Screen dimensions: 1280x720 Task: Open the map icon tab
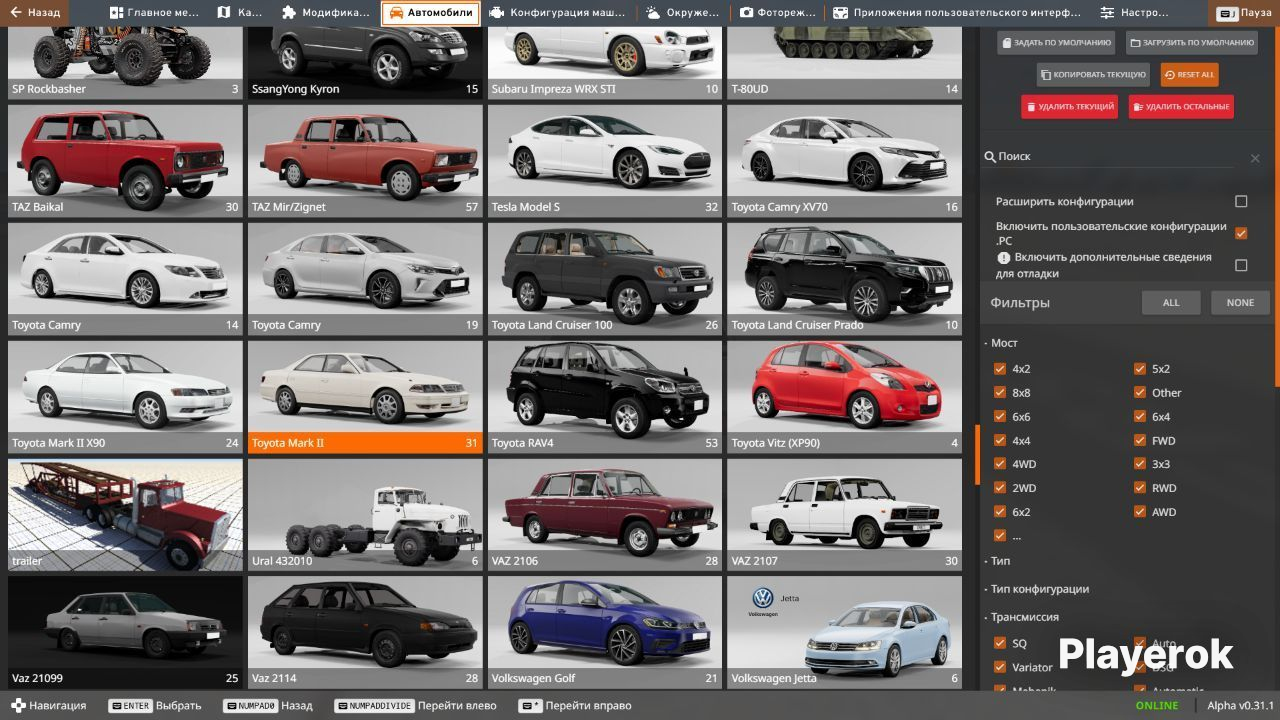238,13
